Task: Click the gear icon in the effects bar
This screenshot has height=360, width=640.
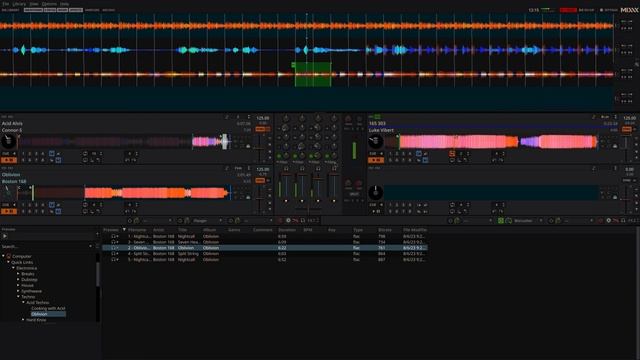Action: click(288, 220)
